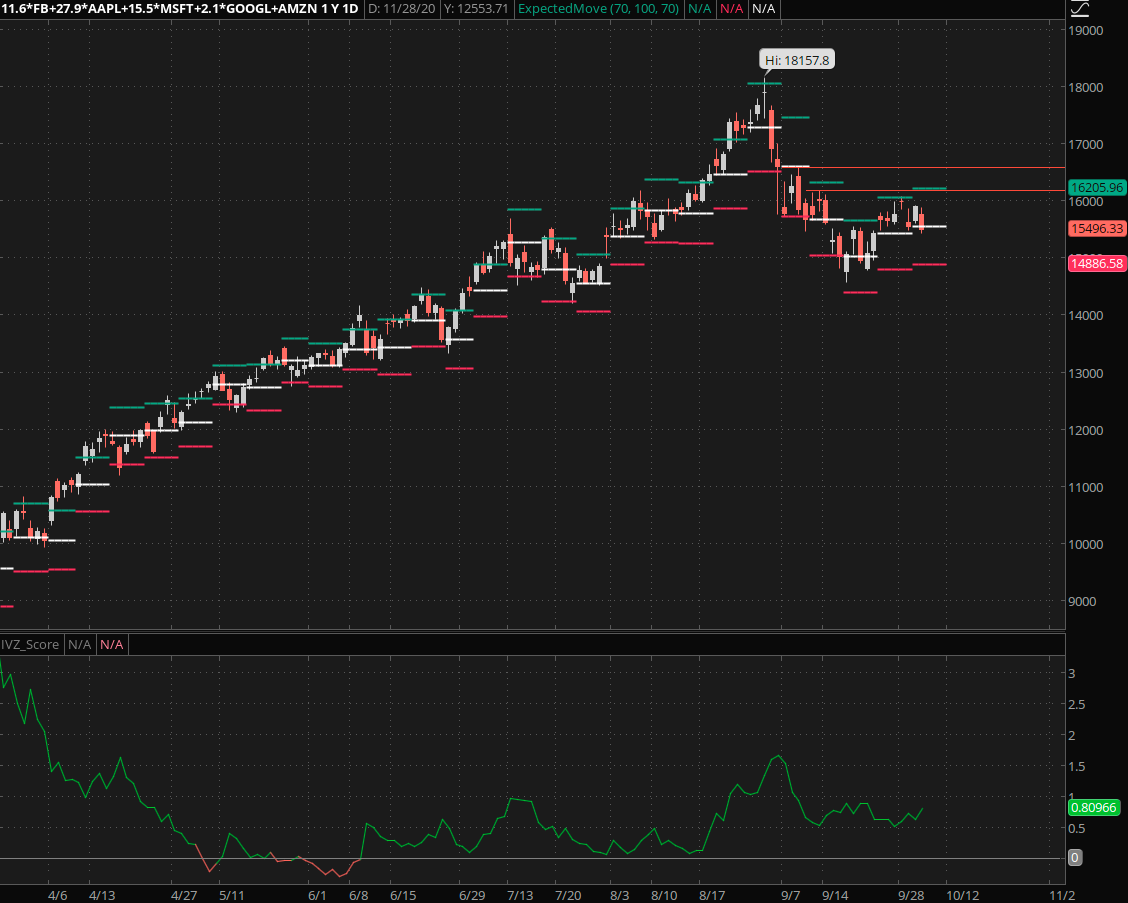Click the red N/A value next to IVZ_Score
1128x903 pixels.
pos(112,645)
